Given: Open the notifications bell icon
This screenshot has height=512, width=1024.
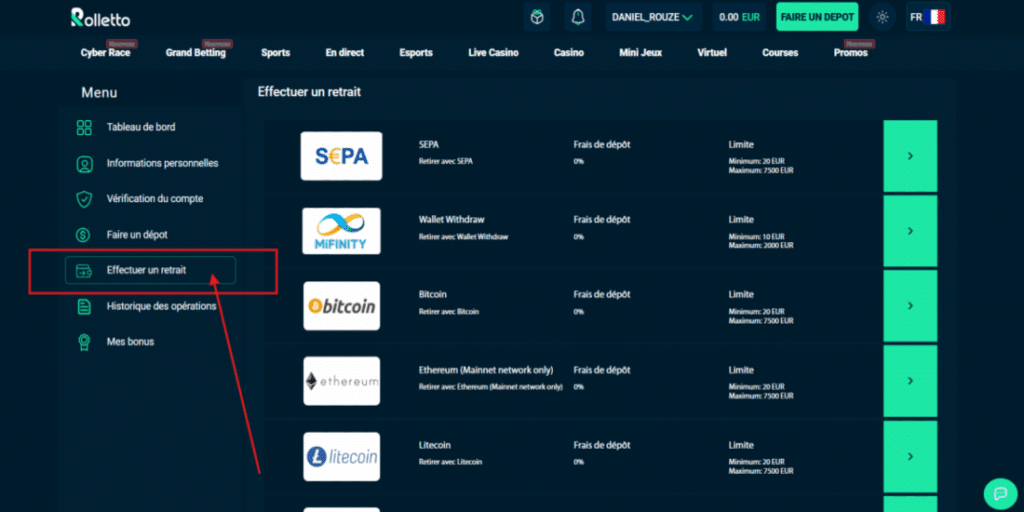Looking at the screenshot, I should 577,17.
